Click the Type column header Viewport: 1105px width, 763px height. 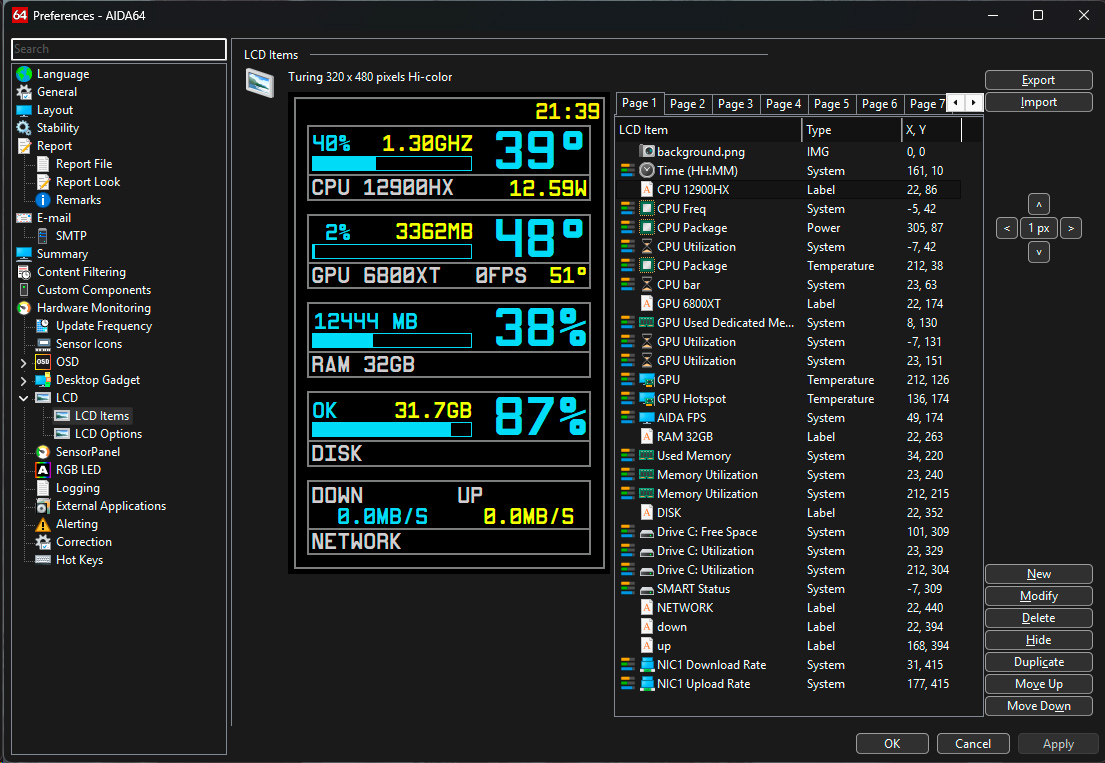852,130
